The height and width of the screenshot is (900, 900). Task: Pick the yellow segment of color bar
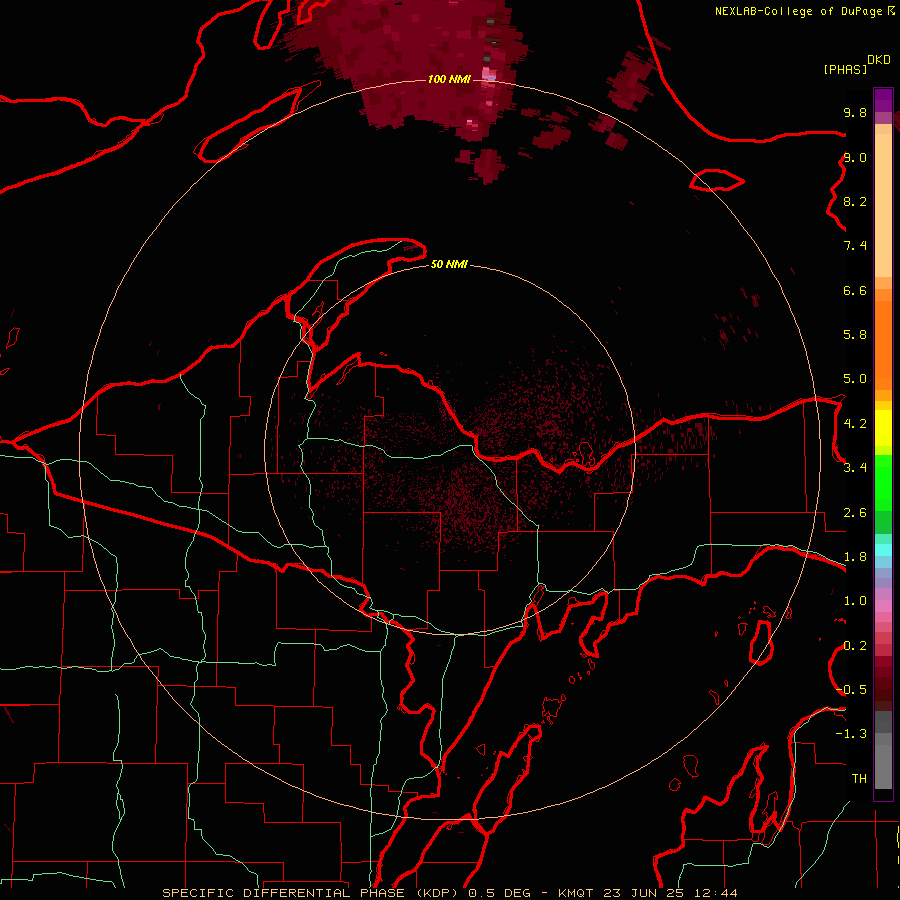883,428
